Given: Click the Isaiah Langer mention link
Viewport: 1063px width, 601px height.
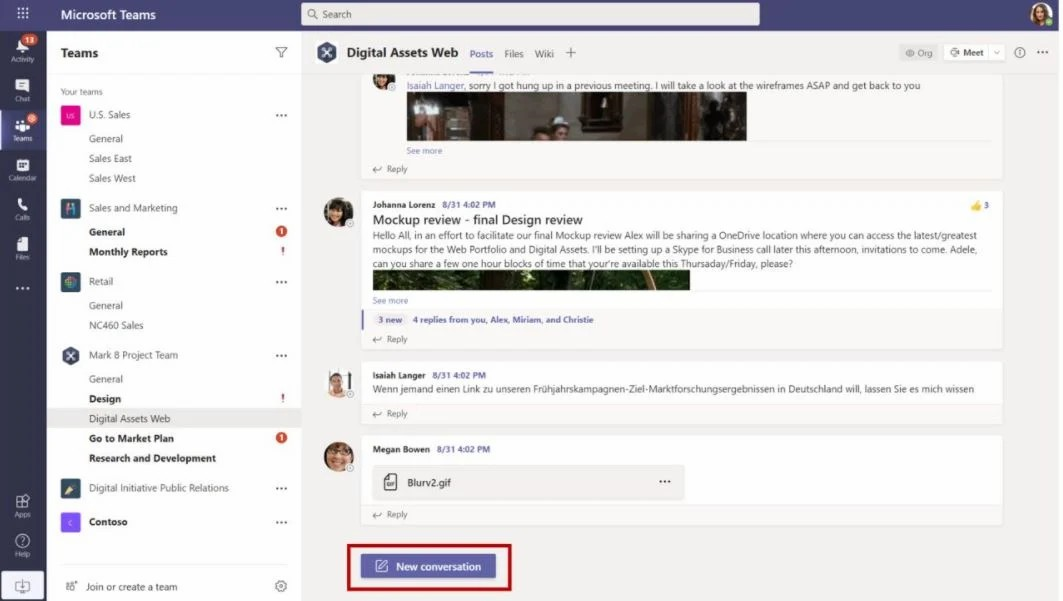Looking at the screenshot, I should click(435, 86).
